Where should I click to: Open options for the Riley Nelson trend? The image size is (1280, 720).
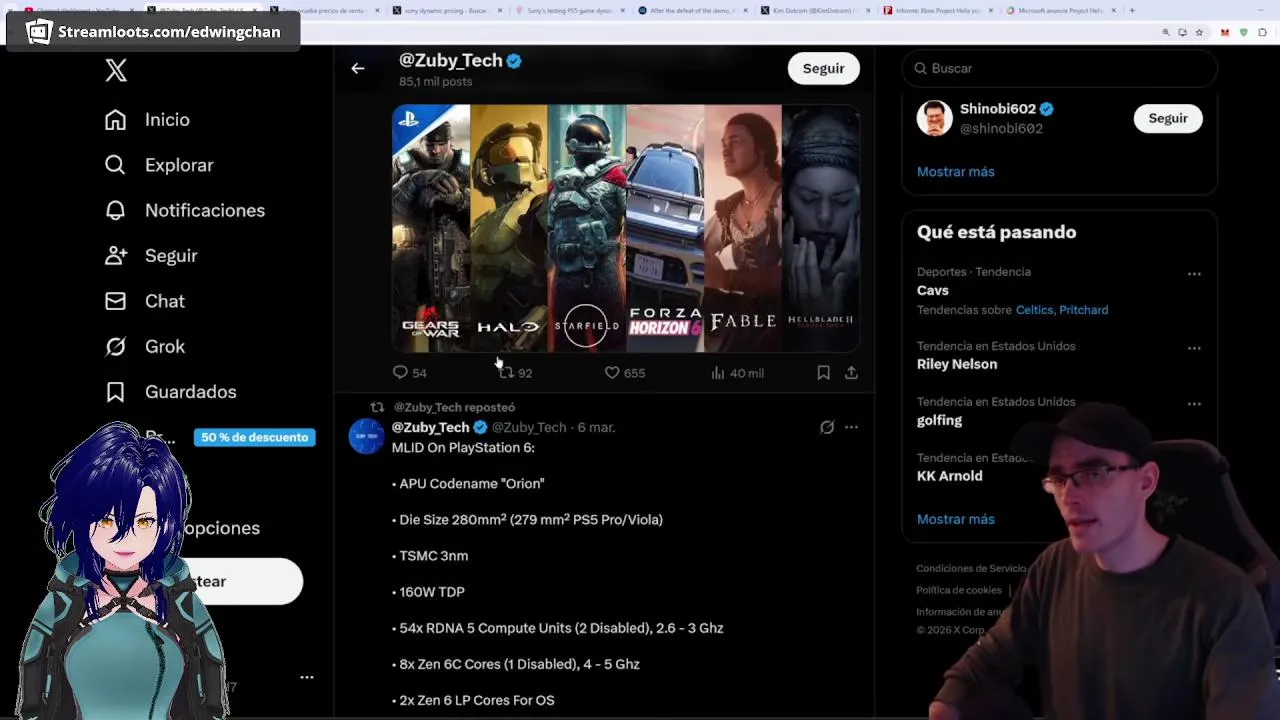(x=1194, y=348)
